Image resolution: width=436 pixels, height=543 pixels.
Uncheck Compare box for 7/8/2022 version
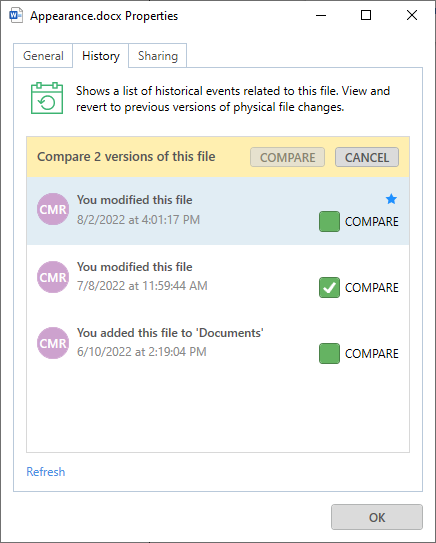tap(329, 287)
